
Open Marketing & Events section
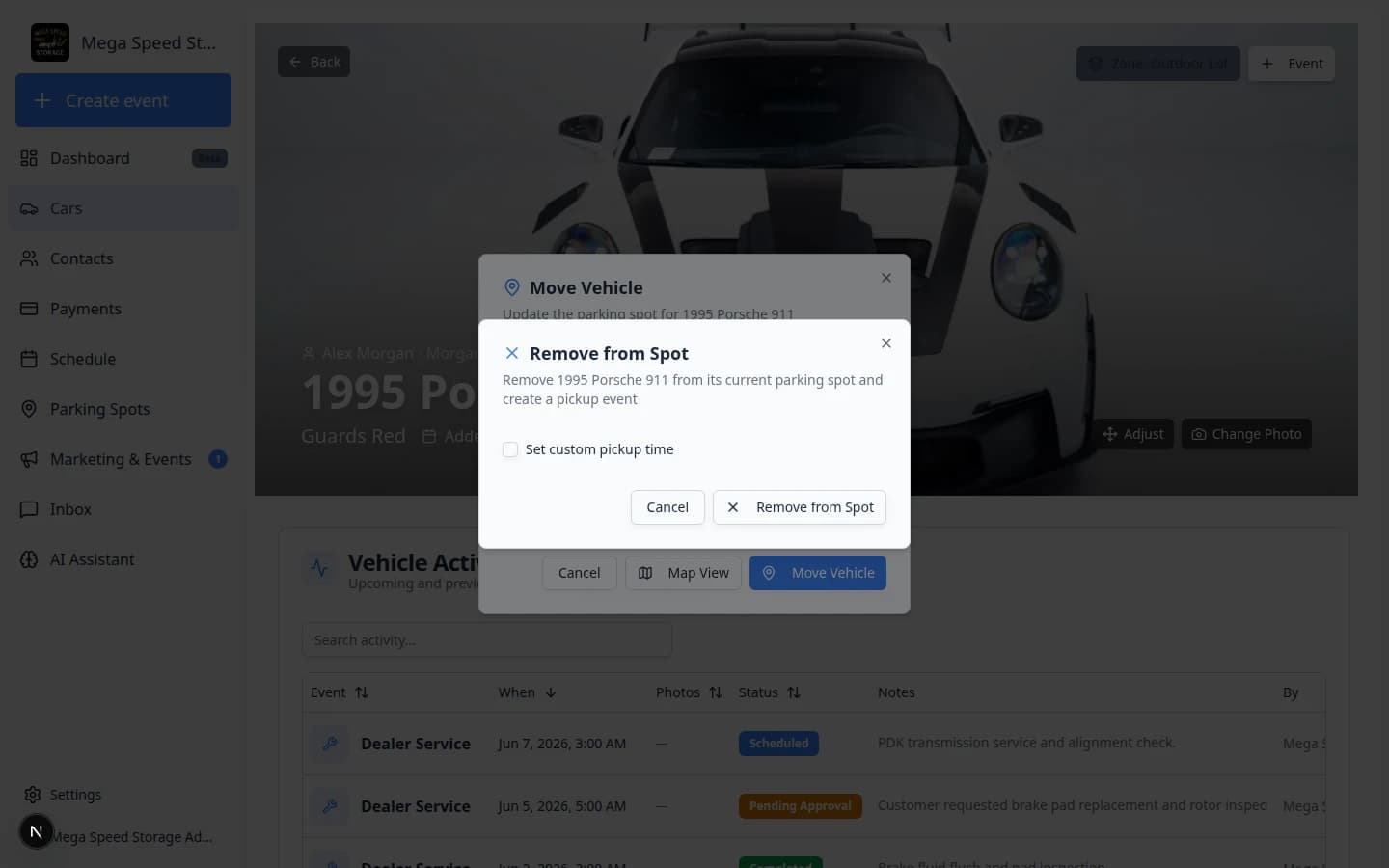coord(123,459)
